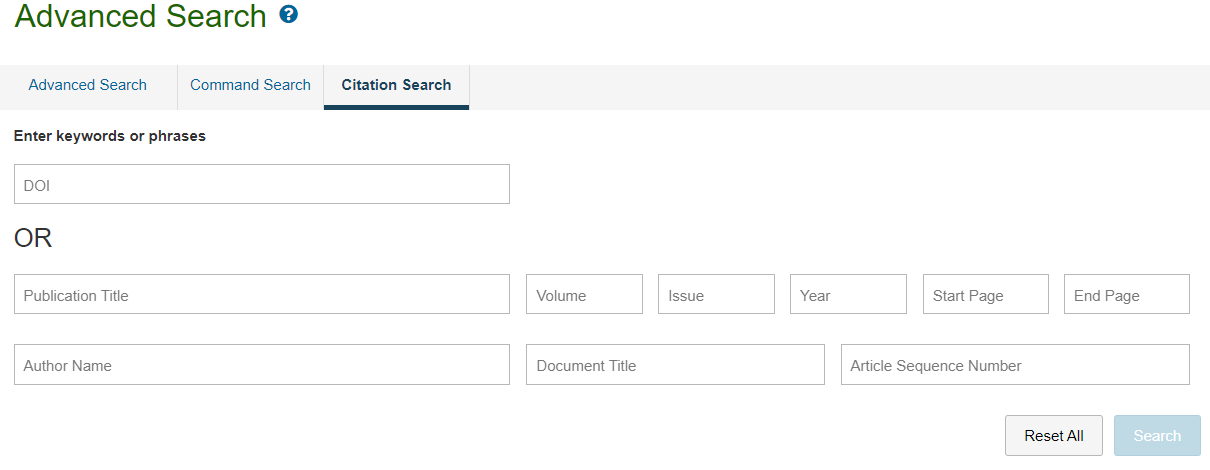Open the help icon beside Advanced Search
The width and height of the screenshot is (1210, 470).
point(289,15)
